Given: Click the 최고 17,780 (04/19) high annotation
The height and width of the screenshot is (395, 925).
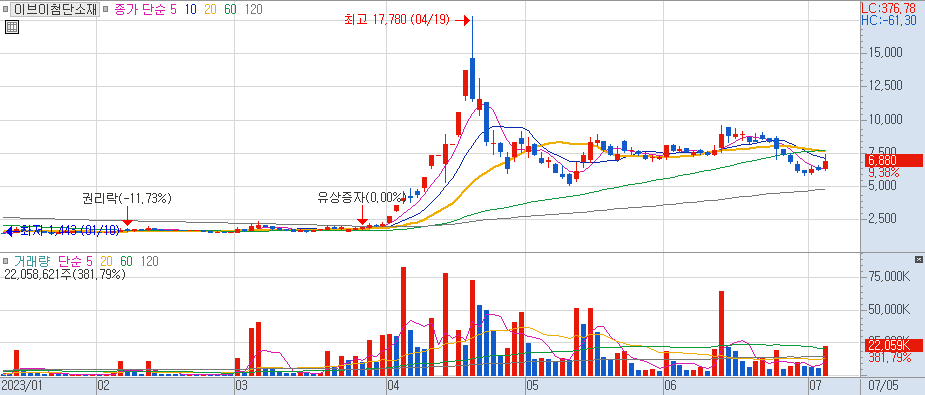Looking at the screenshot, I should tap(397, 20).
